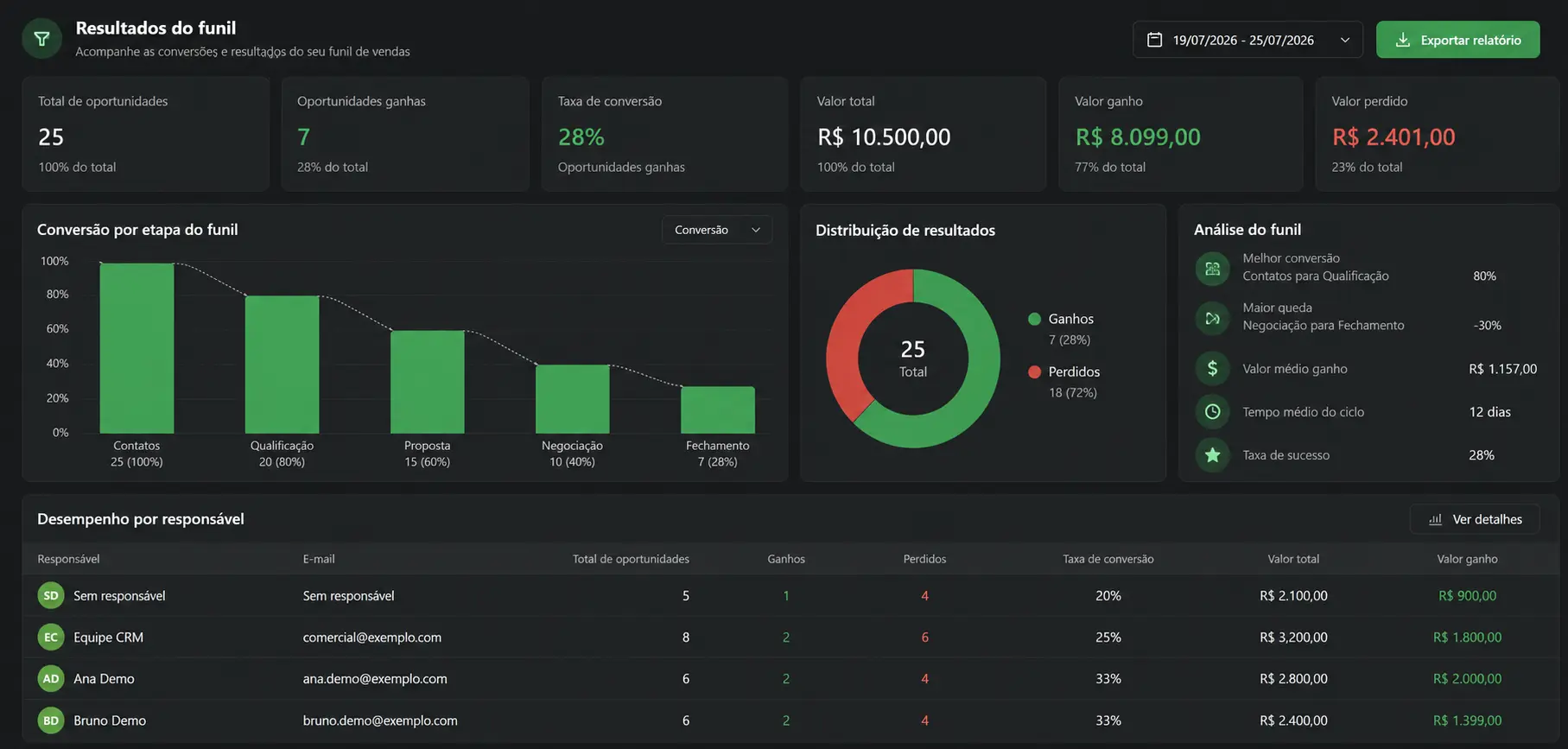Viewport: 1568px width, 749px height.
Task: Click the comercial@exemplo.com email cell
Action: pos(372,637)
